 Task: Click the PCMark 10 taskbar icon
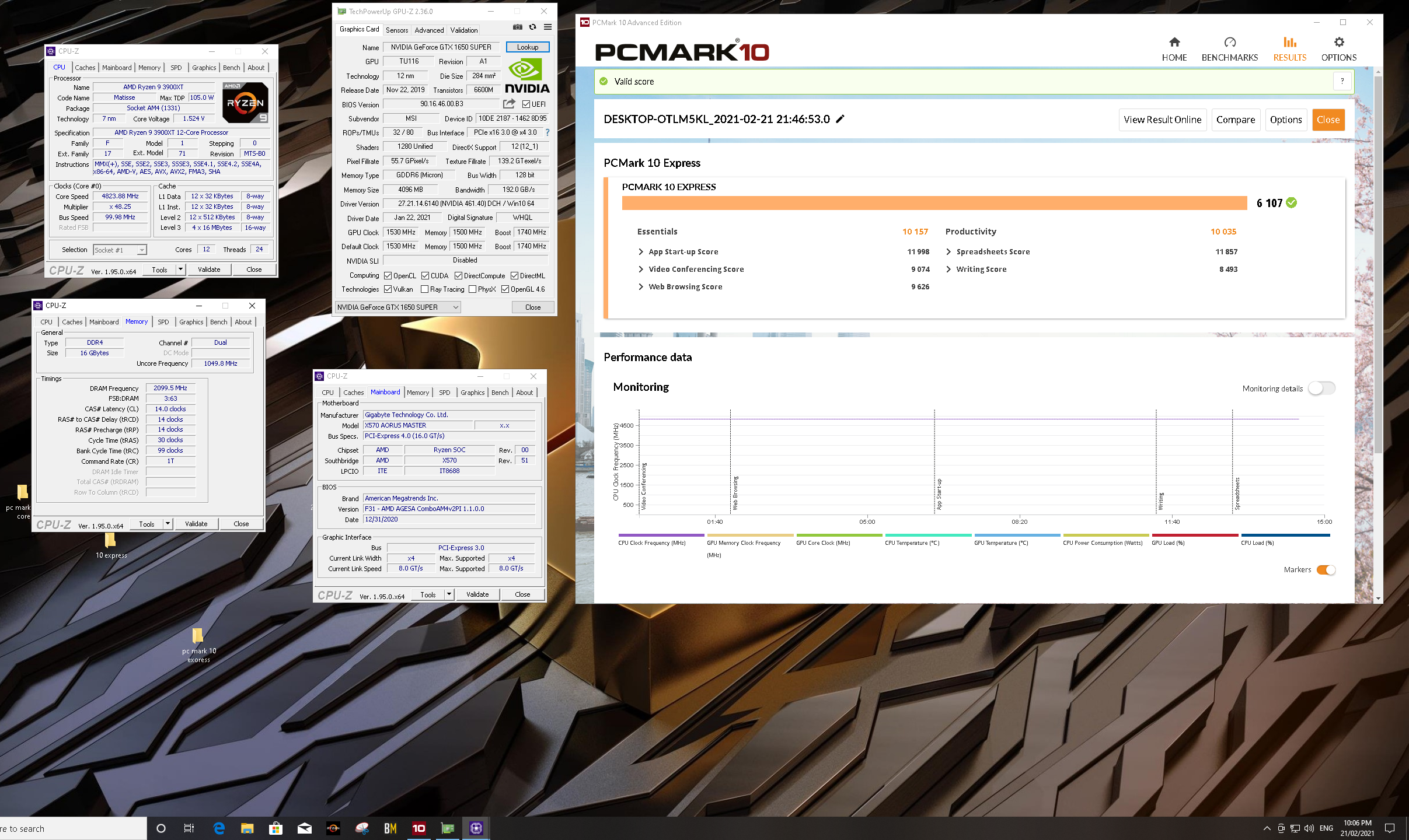point(418,828)
